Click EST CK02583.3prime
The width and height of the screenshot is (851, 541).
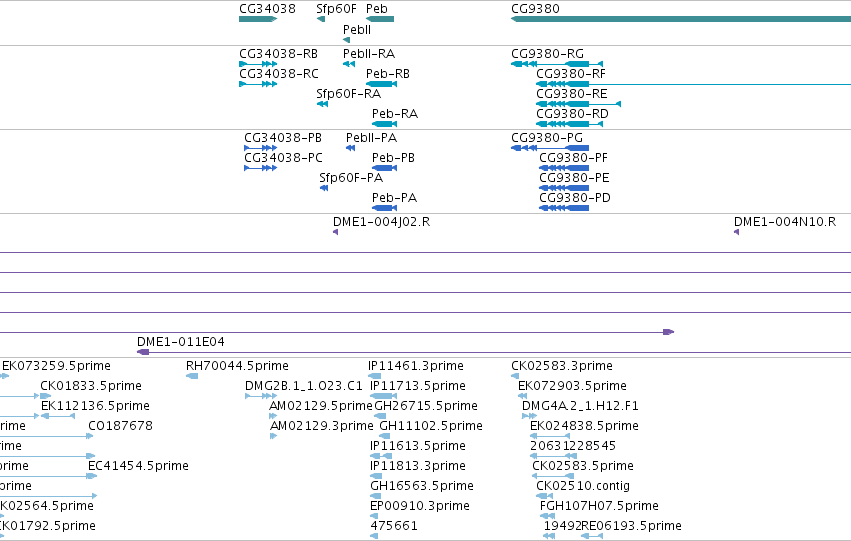tap(515, 376)
